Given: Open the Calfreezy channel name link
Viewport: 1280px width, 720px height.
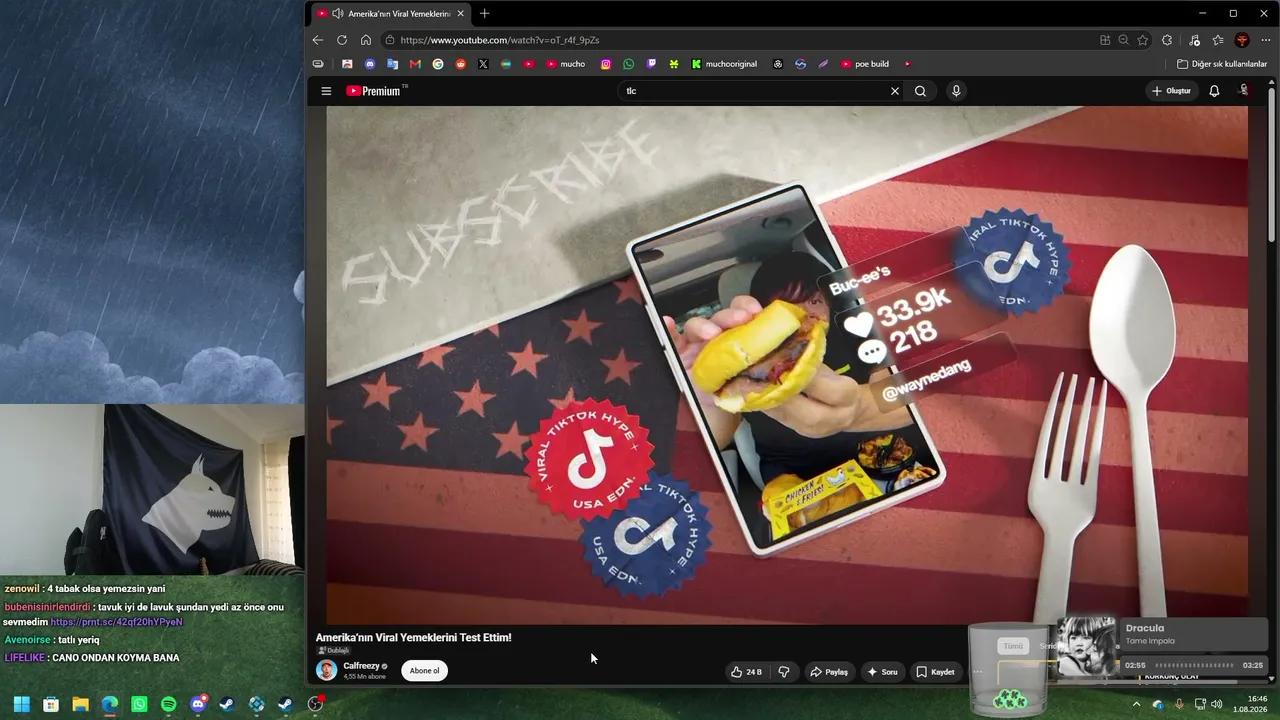Looking at the screenshot, I should pos(361,666).
